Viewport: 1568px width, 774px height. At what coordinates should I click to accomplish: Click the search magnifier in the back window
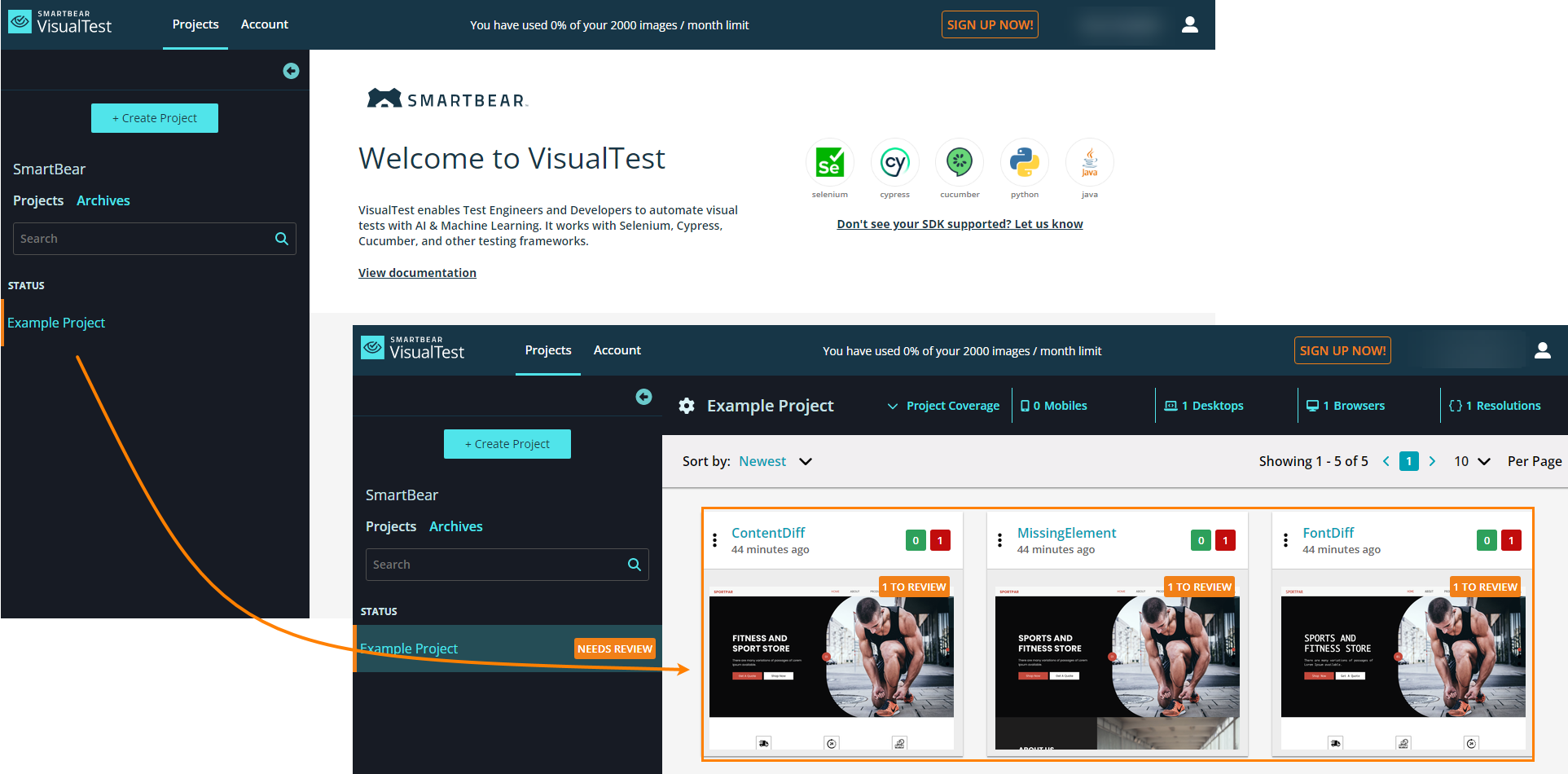tap(282, 239)
